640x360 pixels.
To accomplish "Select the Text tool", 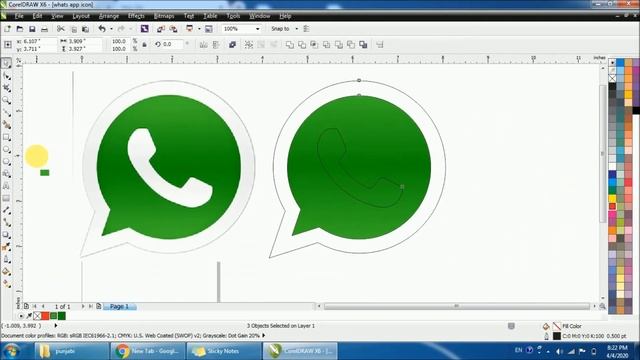I will pyautogui.click(x=7, y=186).
